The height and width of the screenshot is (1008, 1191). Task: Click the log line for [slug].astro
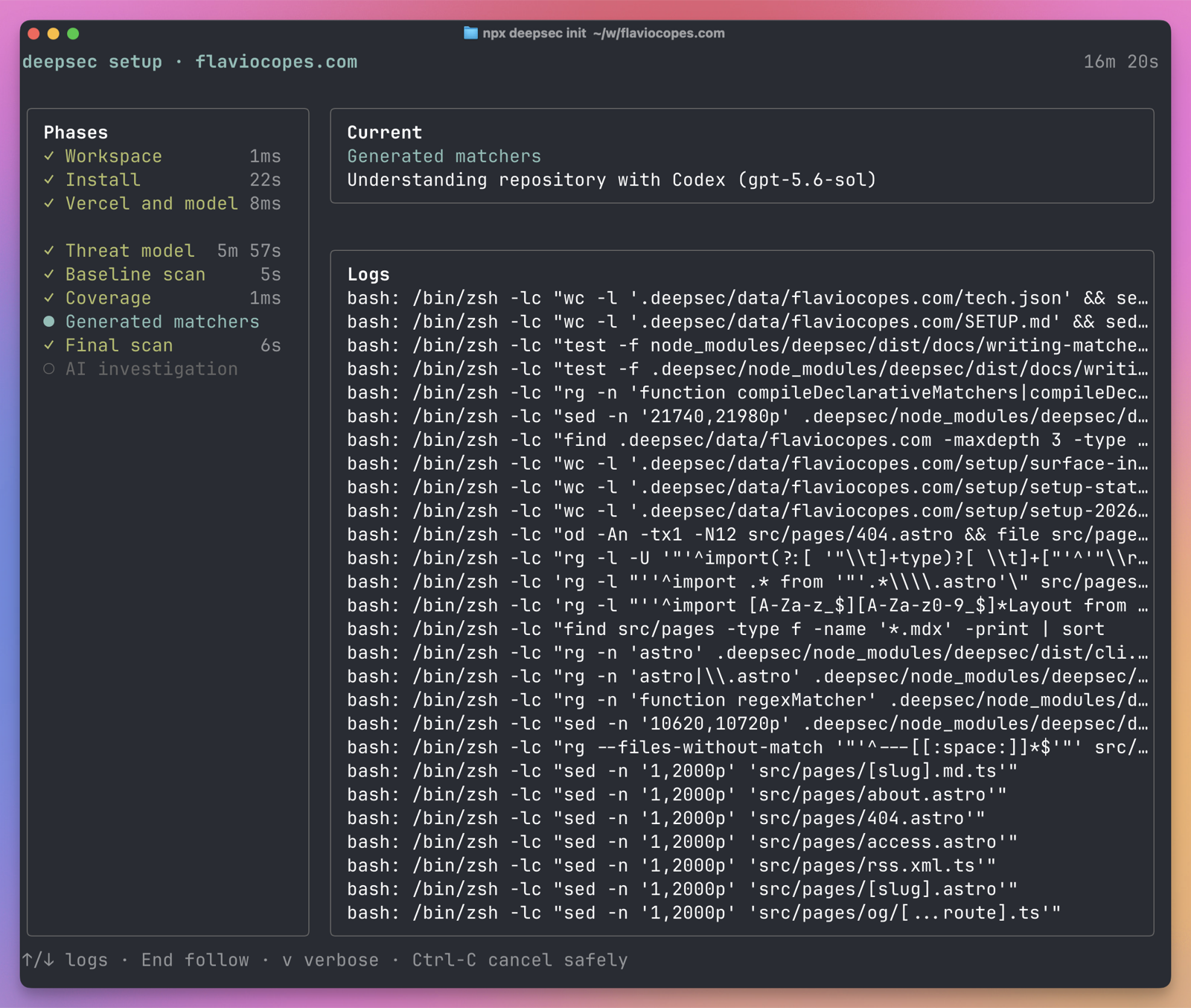(x=683, y=890)
